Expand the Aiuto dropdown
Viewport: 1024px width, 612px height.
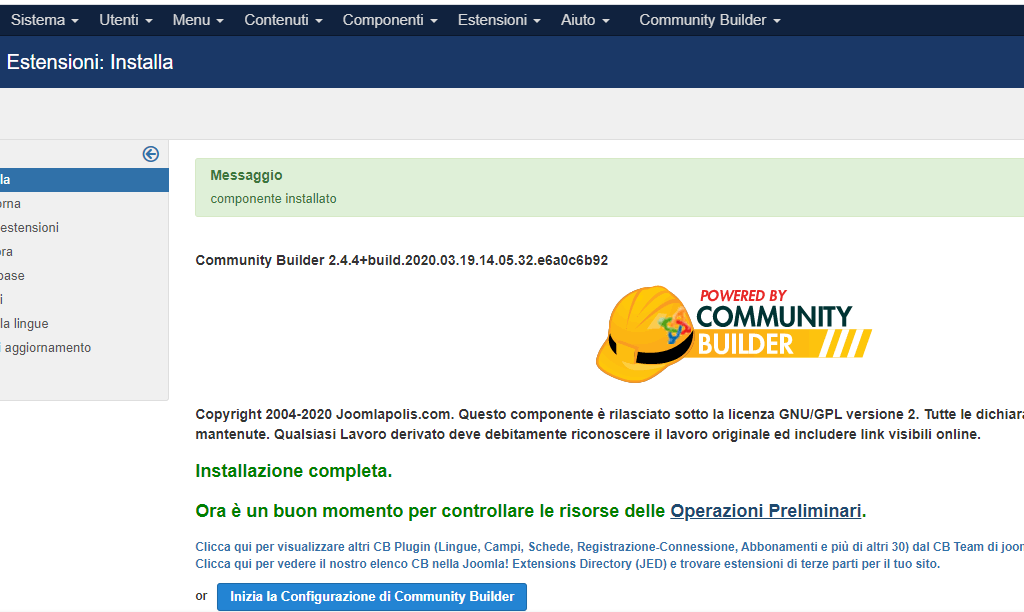(585, 20)
